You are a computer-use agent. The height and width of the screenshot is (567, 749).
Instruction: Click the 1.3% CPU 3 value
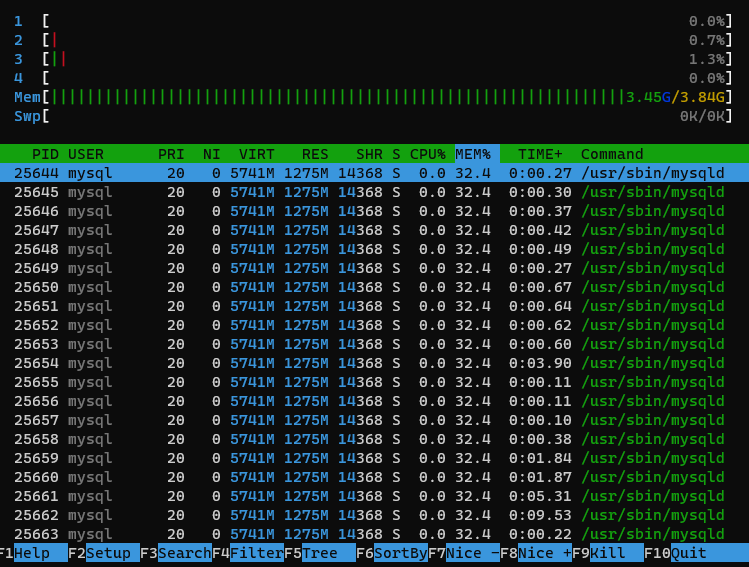coord(707,59)
